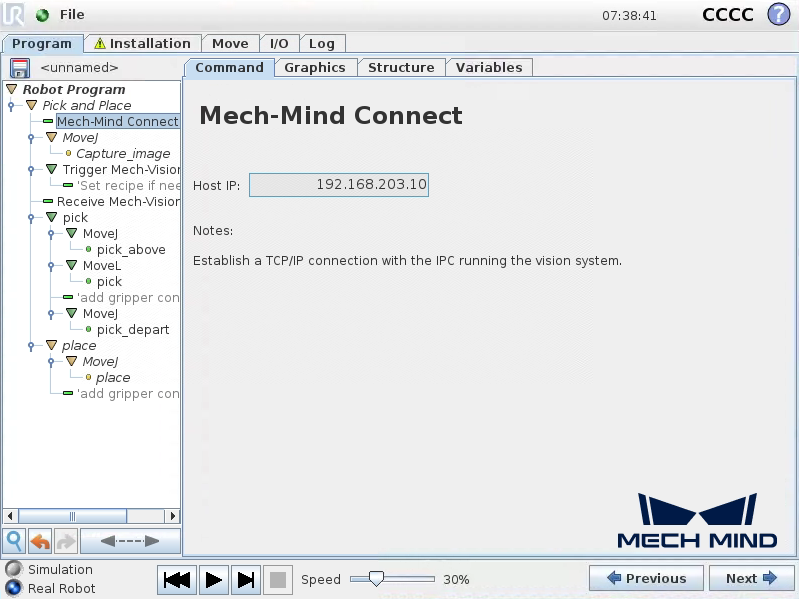The image size is (799, 599).
Task: Click the Previous button
Action: click(x=645, y=578)
